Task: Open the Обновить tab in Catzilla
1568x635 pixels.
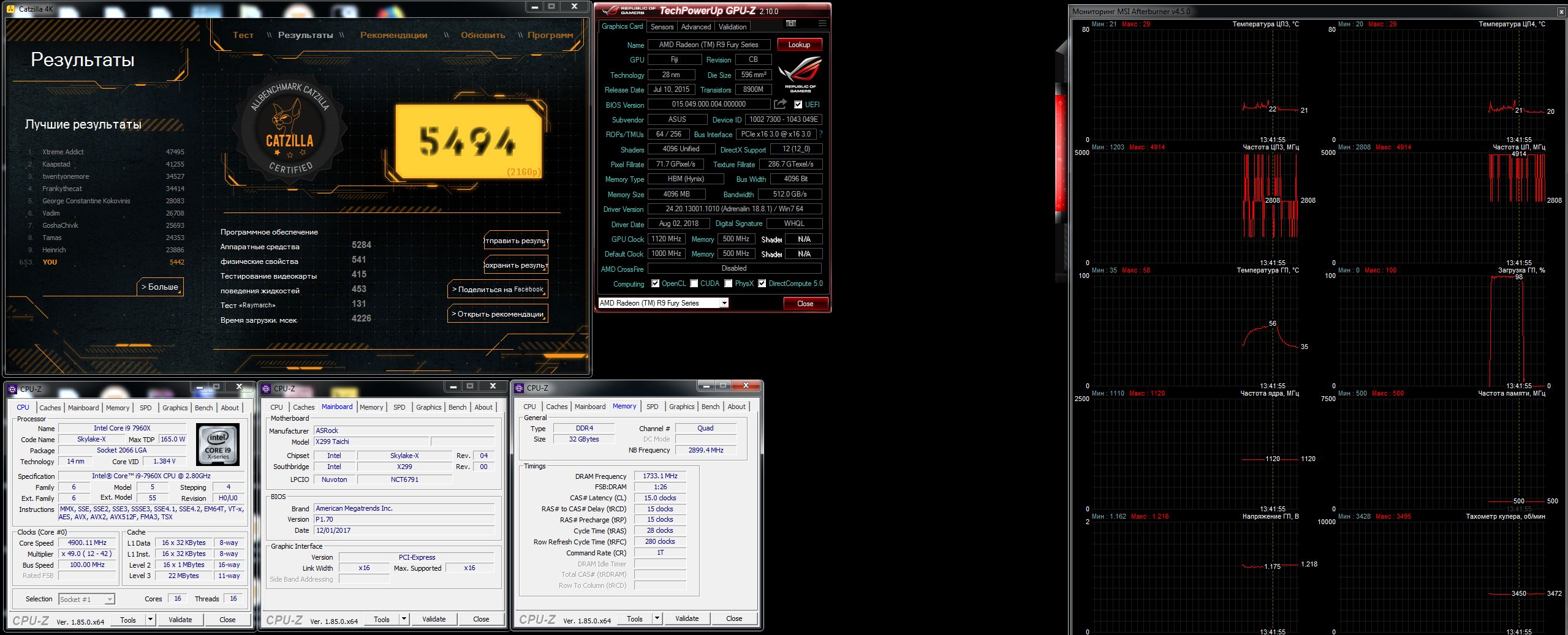Action: pos(483,35)
